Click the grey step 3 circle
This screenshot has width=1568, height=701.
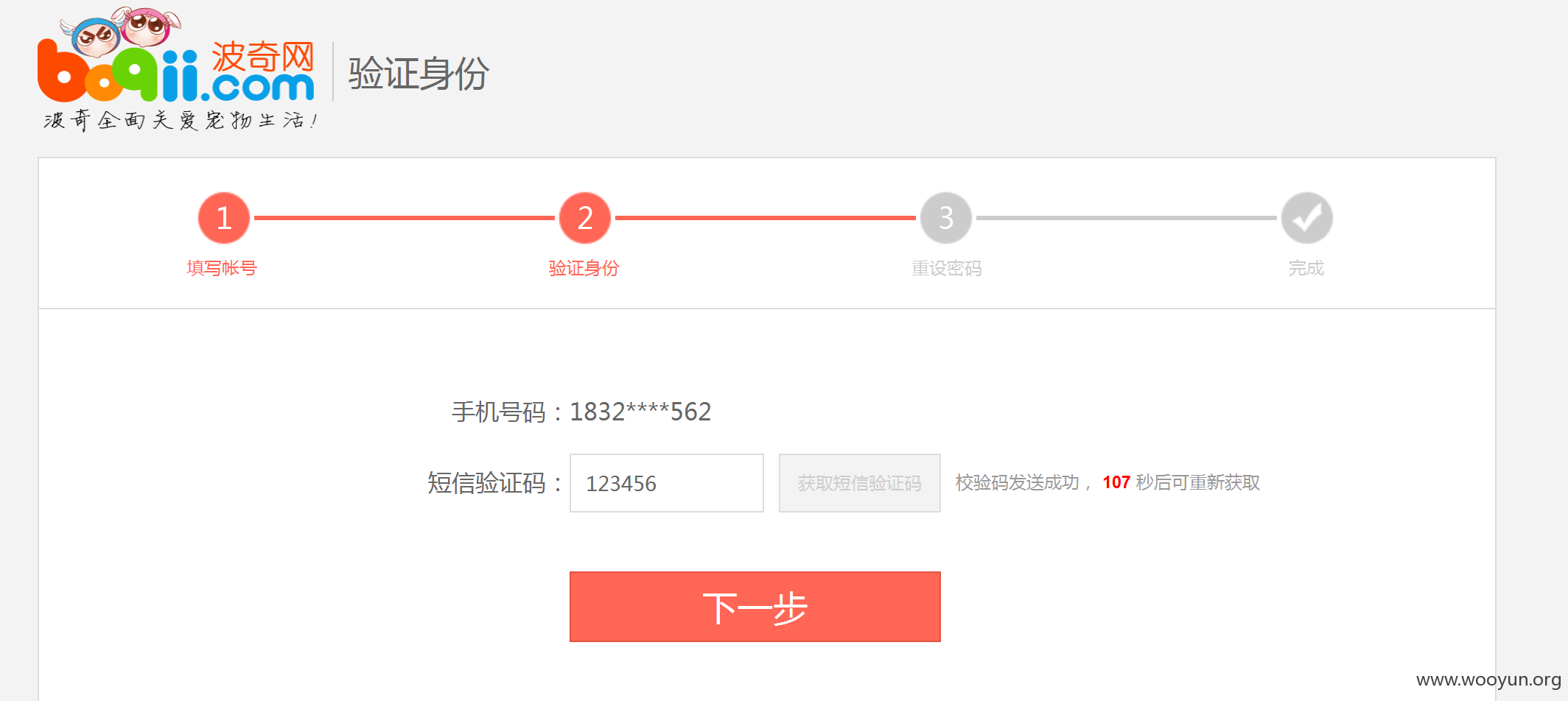[x=946, y=218]
